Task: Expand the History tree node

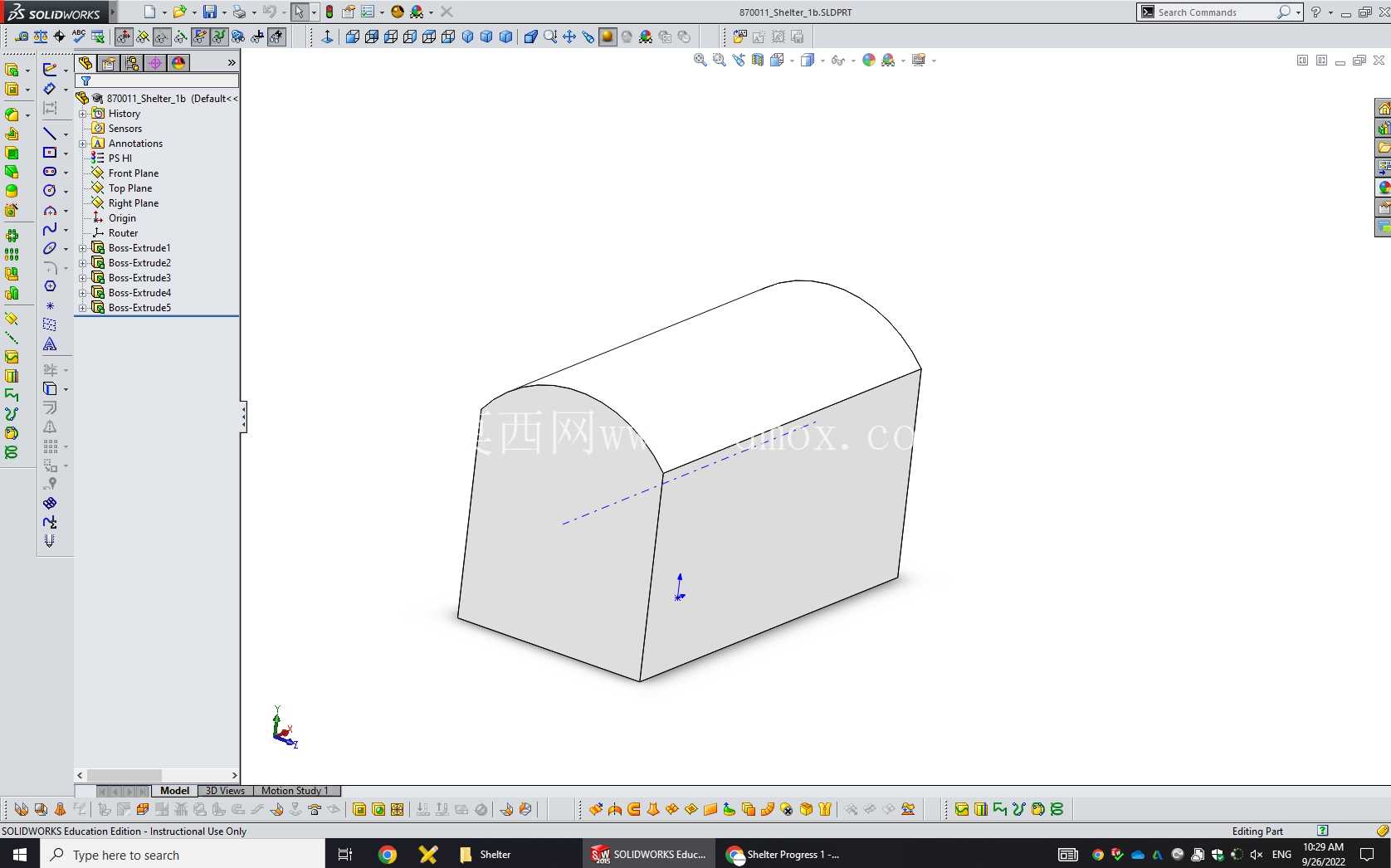Action: 83,114
